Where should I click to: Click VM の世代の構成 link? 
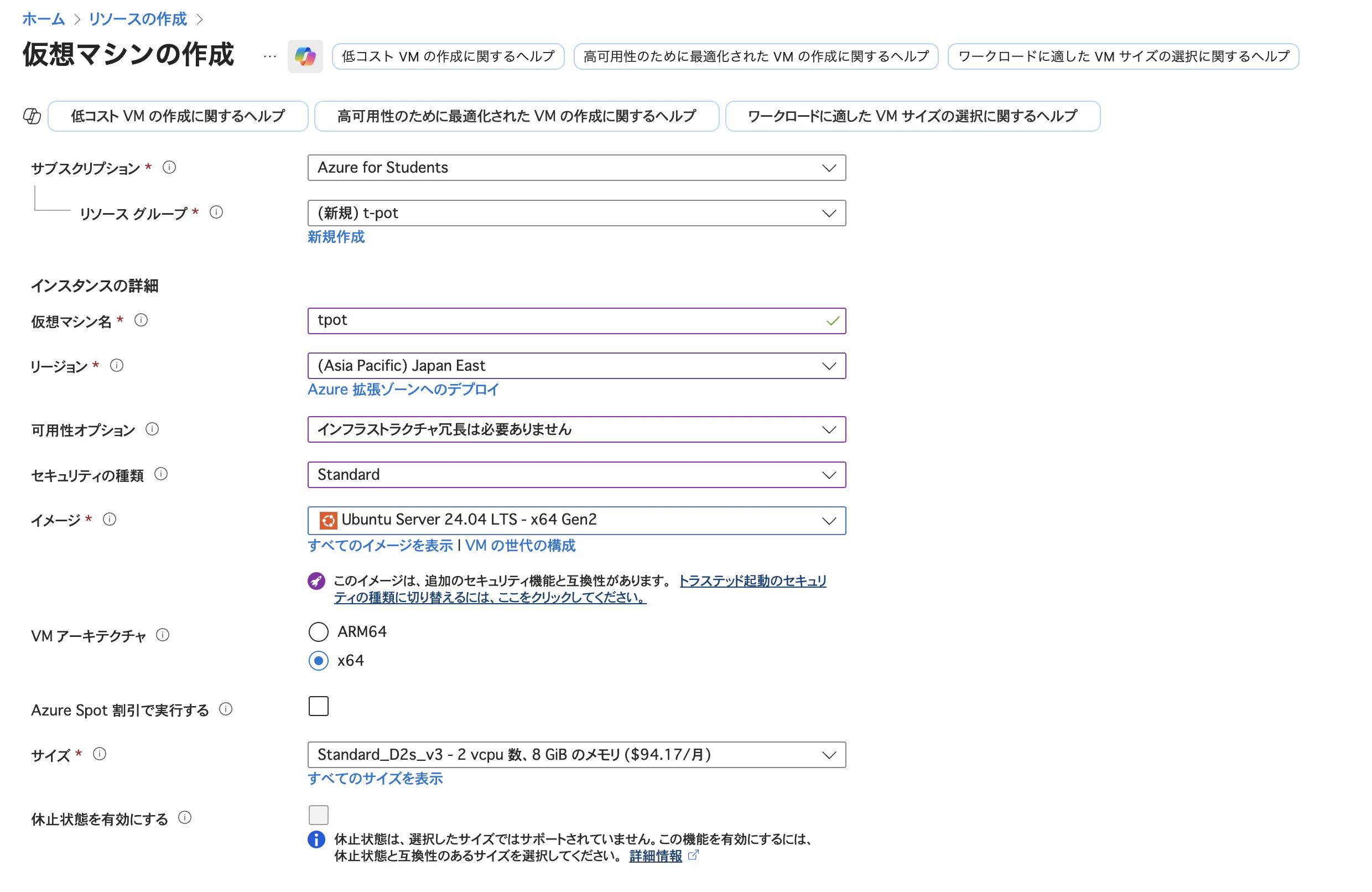coord(521,546)
